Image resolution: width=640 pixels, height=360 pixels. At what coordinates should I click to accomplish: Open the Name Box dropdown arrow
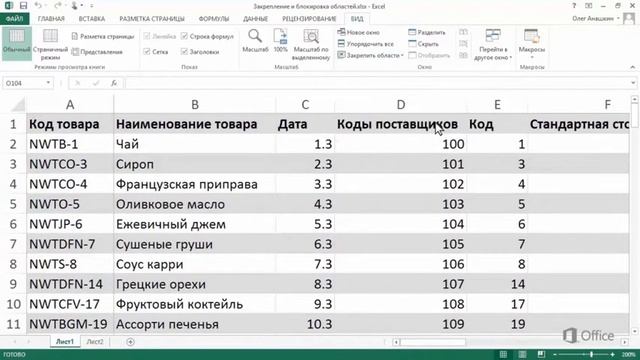pyautogui.click(x=48, y=83)
